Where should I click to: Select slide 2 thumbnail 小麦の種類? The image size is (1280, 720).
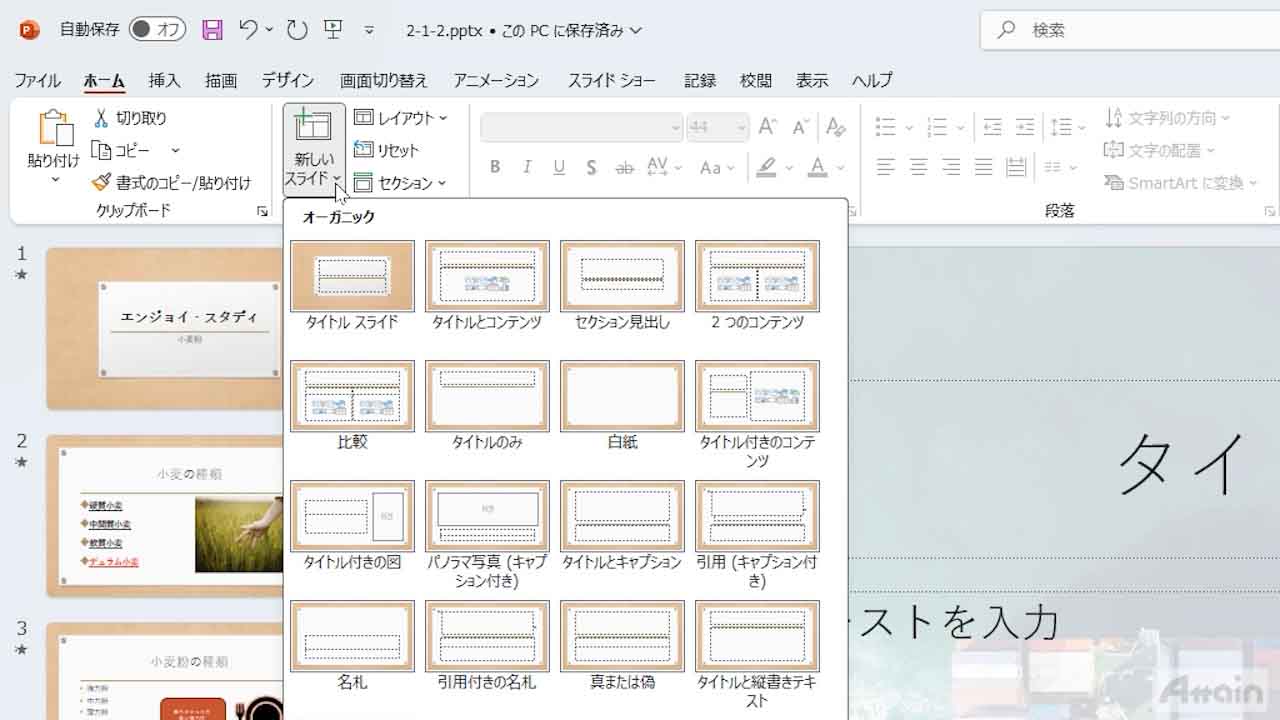pyautogui.click(x=164, y=516)
